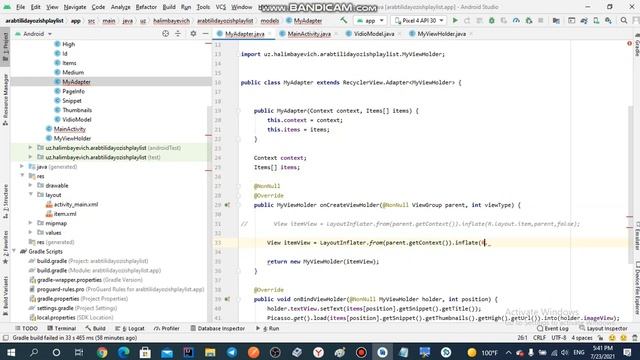The image size is (640, 360).
Task: Click the UTF-8 encoding in status bar
Action: tap(559, 338)
